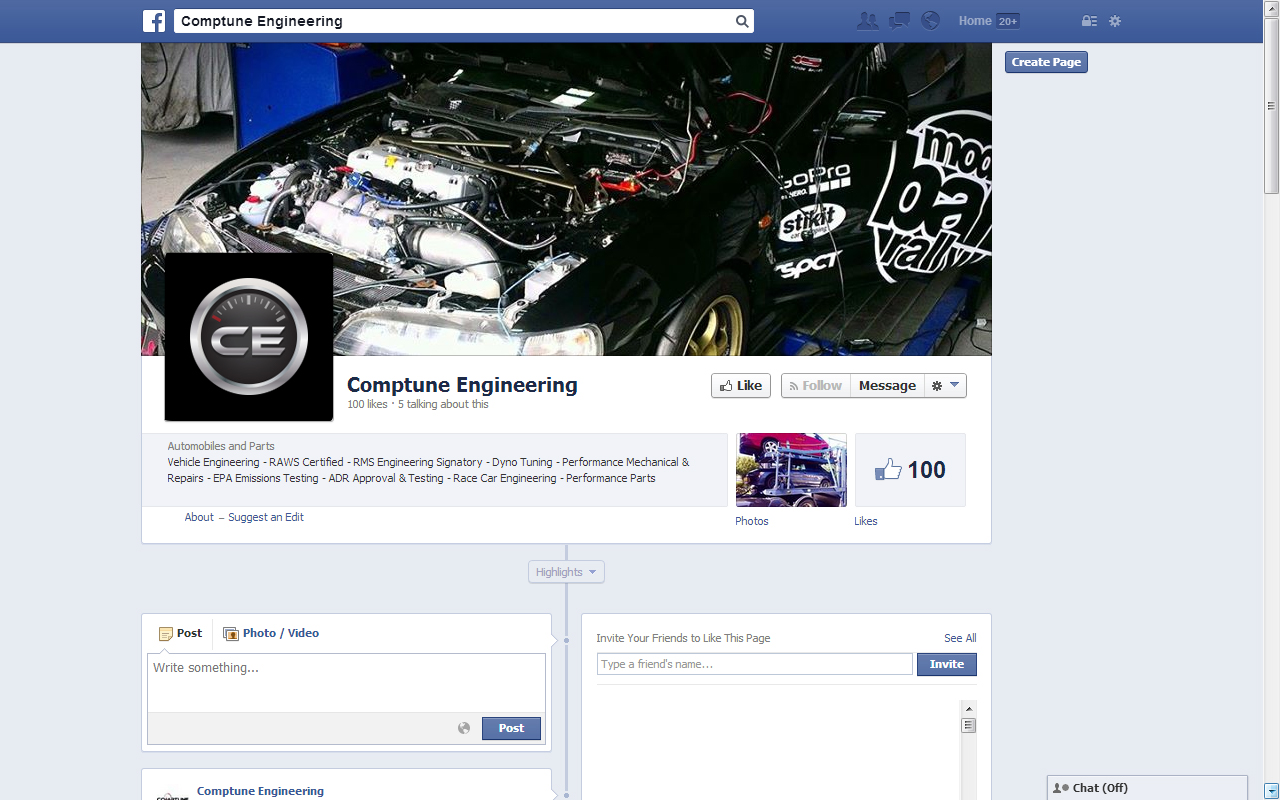Open the About link
1280x800 pixels.
pos(199,517)
